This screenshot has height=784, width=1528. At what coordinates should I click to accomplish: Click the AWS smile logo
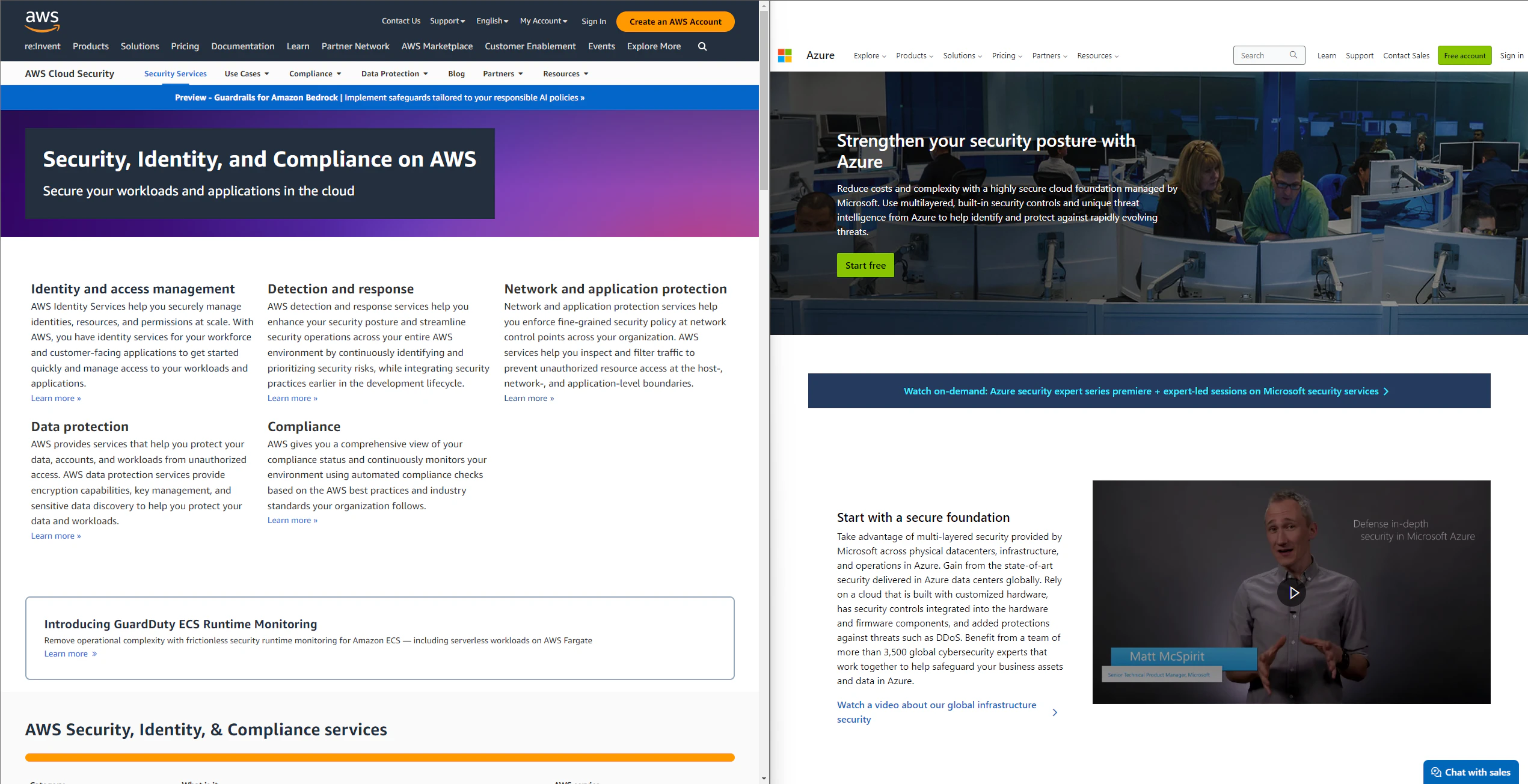click(x=42, y=21)
